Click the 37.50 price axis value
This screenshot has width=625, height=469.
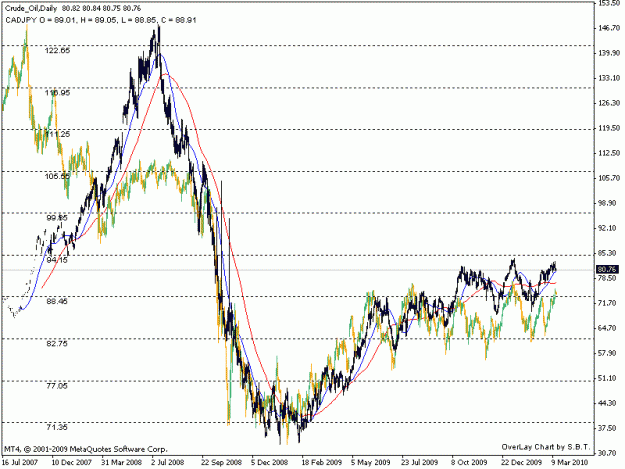click(x=609, y=428)
